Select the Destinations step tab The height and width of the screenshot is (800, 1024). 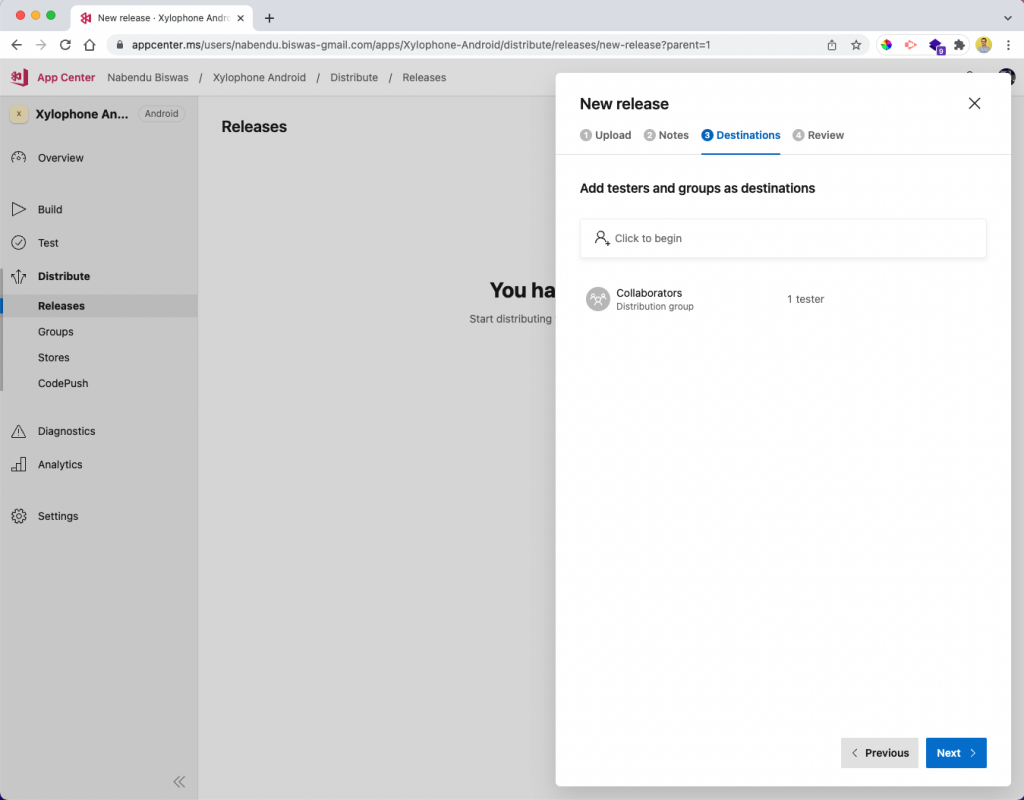[741, 135]
